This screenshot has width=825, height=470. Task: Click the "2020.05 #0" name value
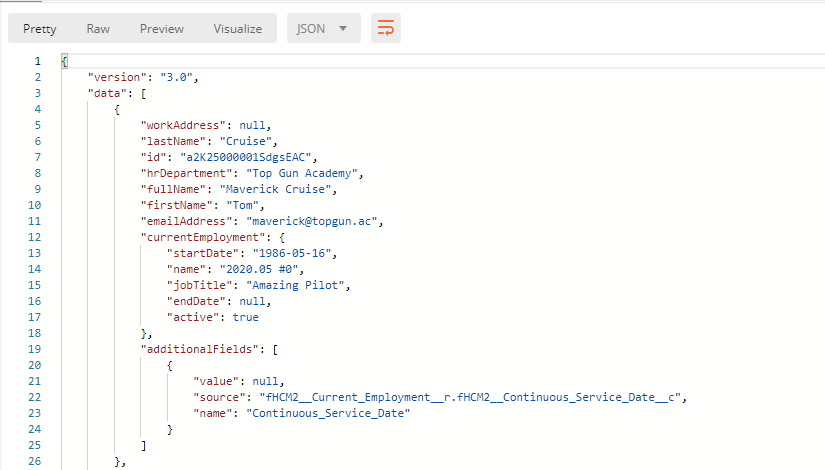click(x=259, y=269)
